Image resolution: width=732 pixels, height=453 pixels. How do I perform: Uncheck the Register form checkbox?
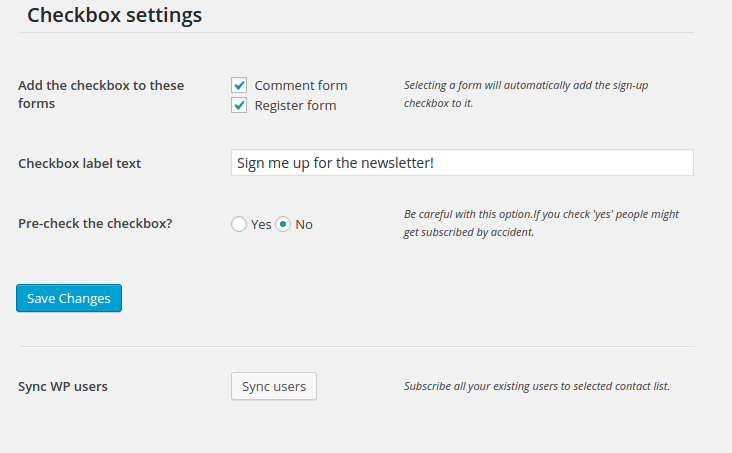click(x=239, y=105)
